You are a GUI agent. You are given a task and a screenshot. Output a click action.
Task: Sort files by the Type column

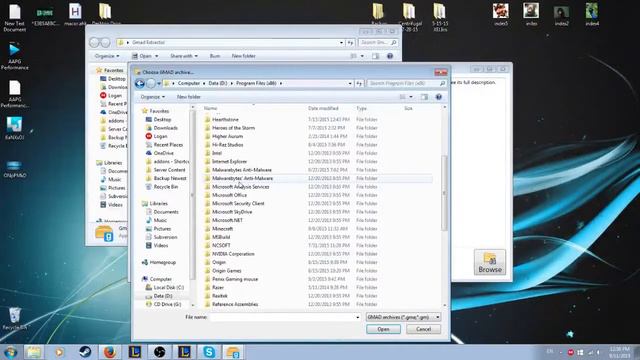[x=362, y=108]
